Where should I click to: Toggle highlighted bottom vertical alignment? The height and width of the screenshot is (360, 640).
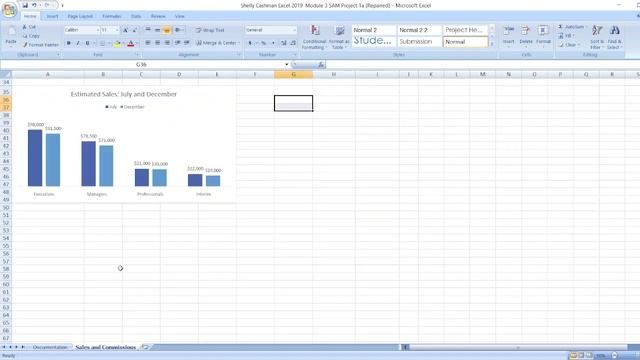pyautogui.click(x=167, y=30)
